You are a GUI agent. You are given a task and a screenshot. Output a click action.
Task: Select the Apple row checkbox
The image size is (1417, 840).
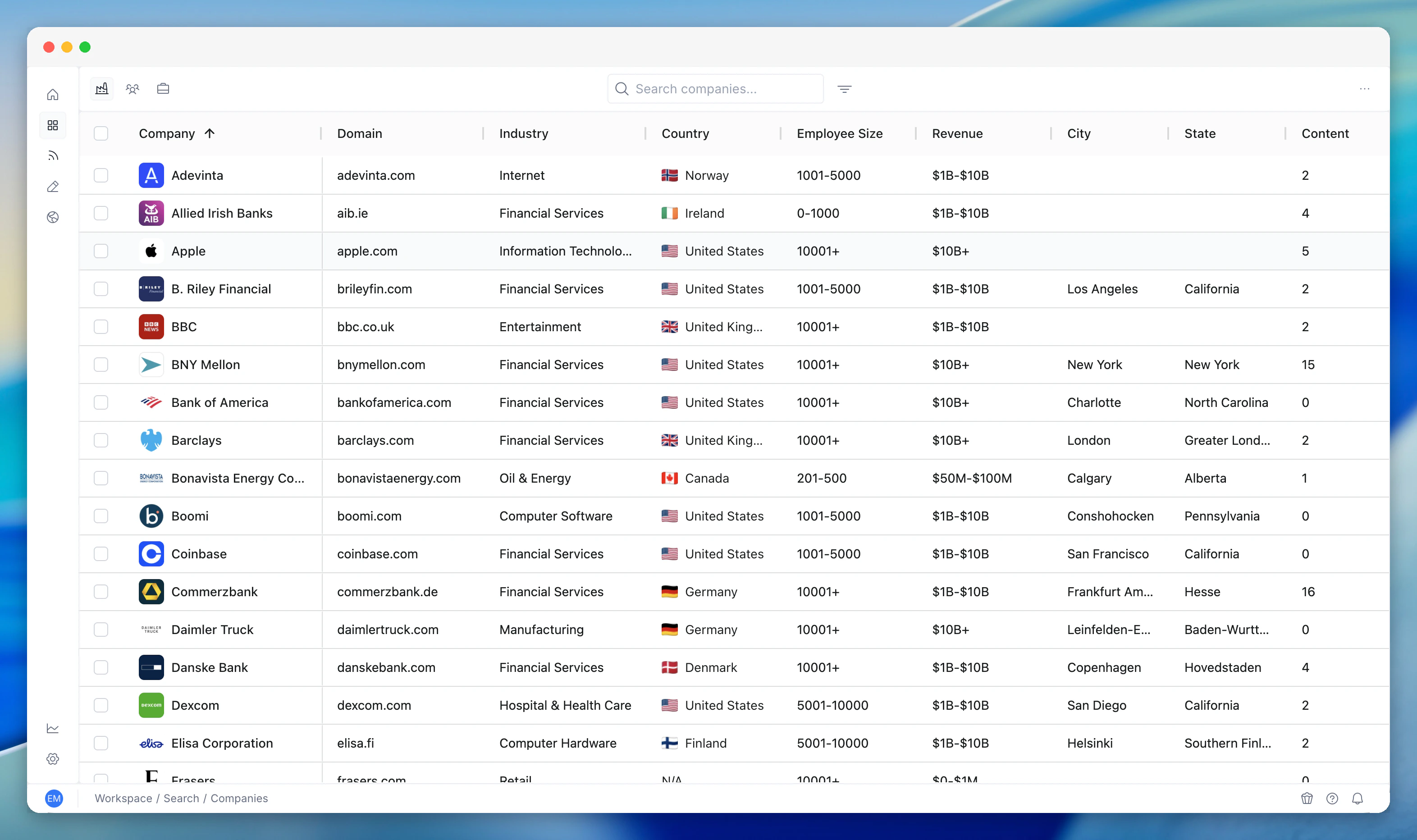(x=101, y=251)
